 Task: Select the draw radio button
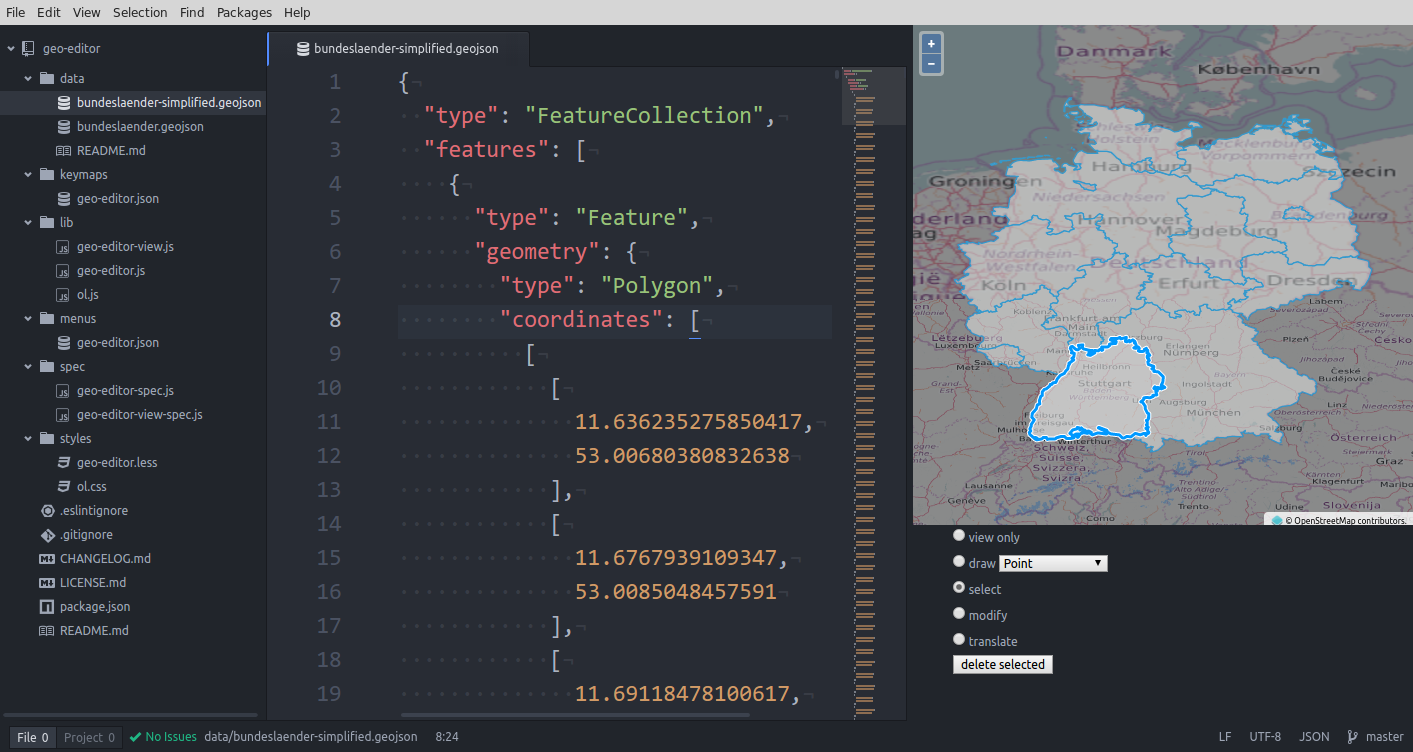[x=959, y=562]
